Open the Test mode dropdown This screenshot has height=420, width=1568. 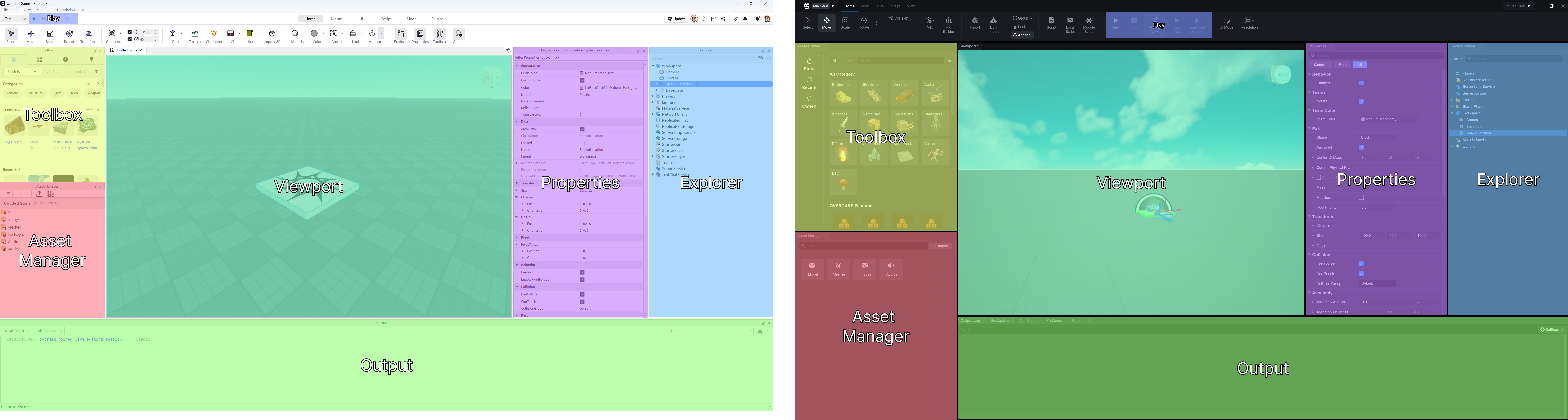tap(15, 19)
